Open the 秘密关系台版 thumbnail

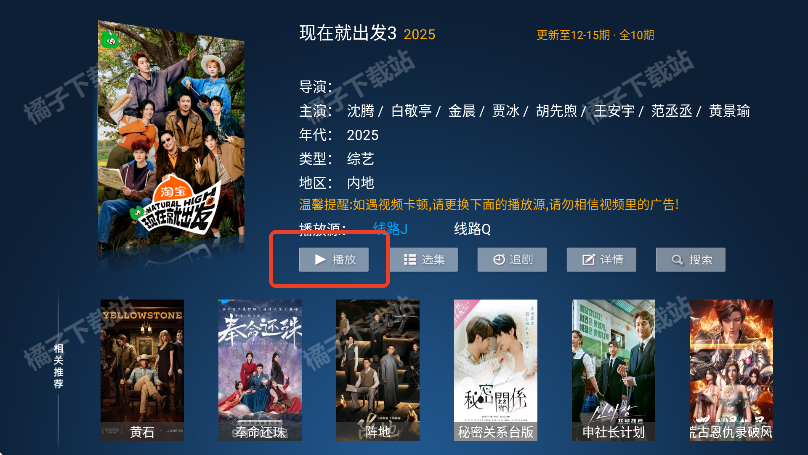pyautogui.click(x=495, y=370)
